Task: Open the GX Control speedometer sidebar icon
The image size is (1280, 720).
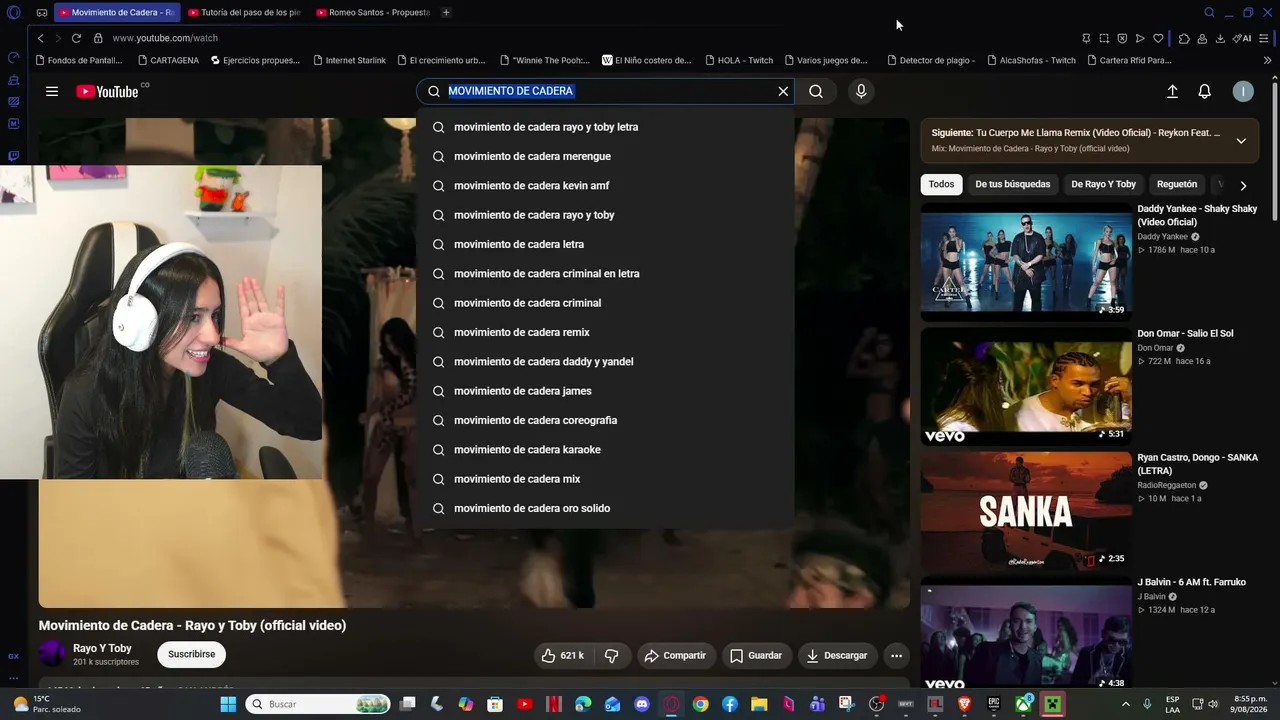Action: coord(14,58)
